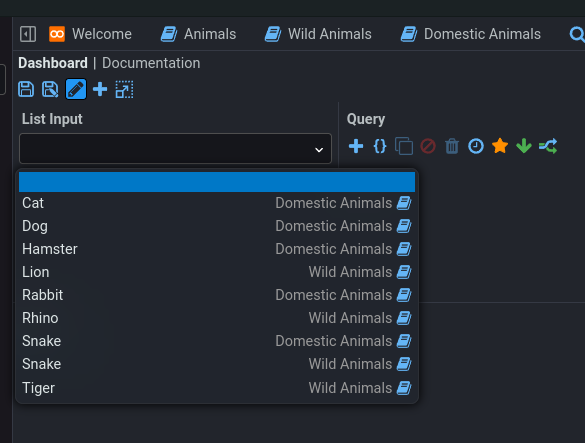This screenshot has height=443, width=585.
Task: Click the curly braces icon in Query
Action: click(380, 146)
